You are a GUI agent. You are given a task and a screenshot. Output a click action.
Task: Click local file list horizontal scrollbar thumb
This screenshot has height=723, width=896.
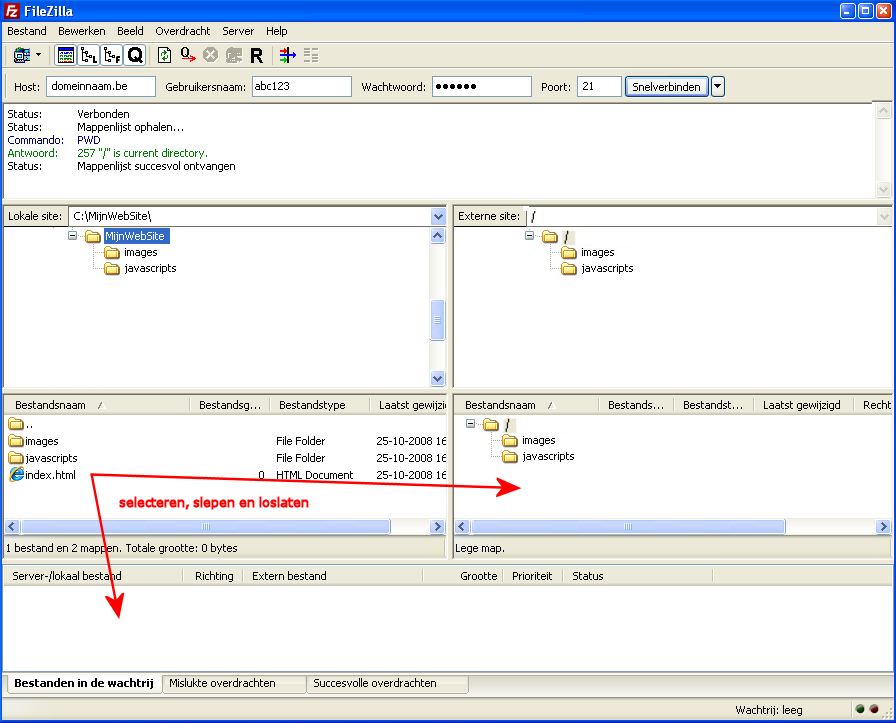point(206,526)
